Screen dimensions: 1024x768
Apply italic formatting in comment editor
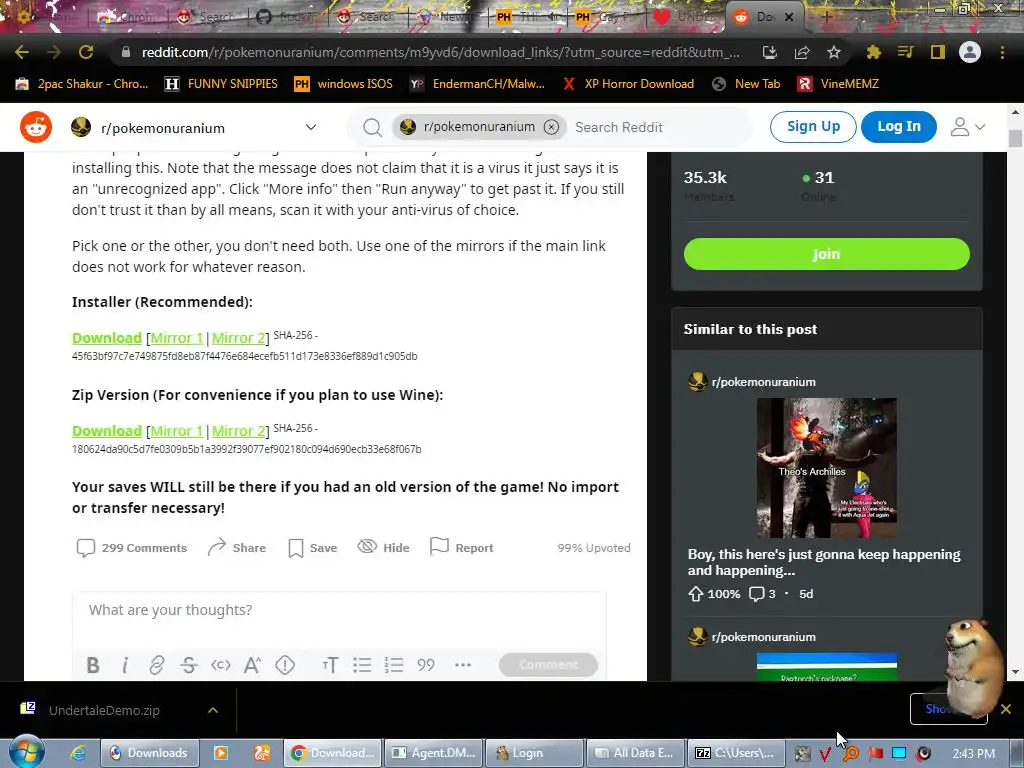[x=125, y=665]
